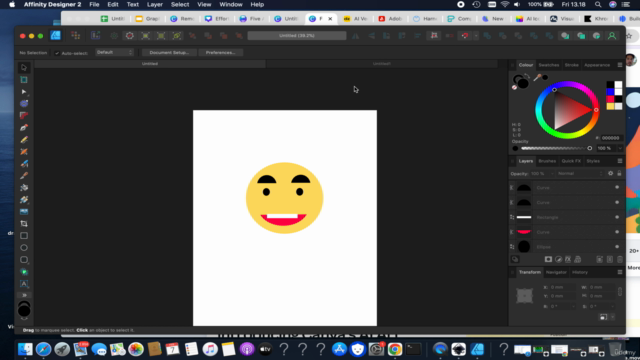Switch to the Export persona icon
The width and height of the screenshot is (640, 360).
(x=96, y=36)
